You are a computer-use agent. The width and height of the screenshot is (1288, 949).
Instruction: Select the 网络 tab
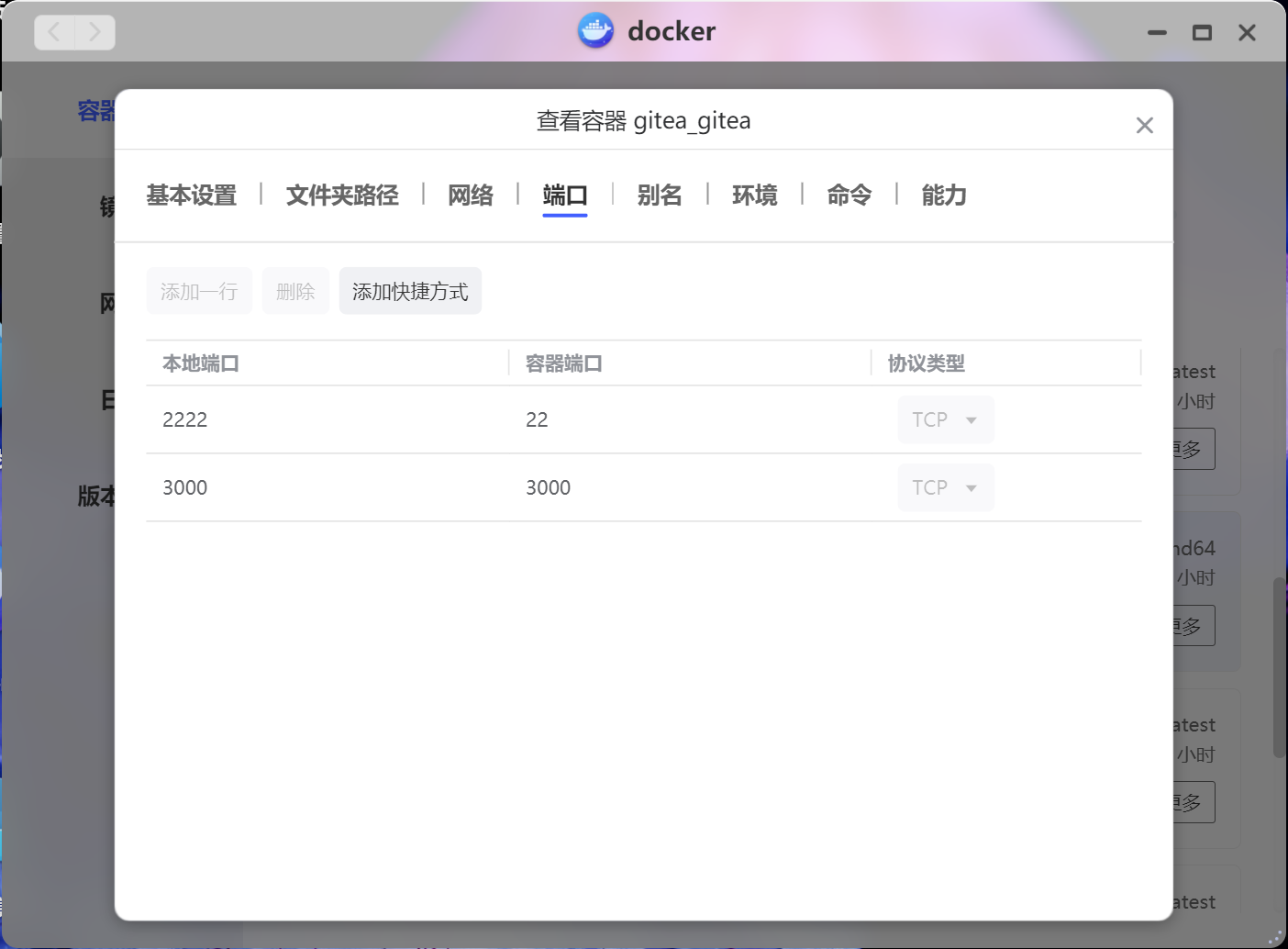pyautogui.click(x=471, y=195)
